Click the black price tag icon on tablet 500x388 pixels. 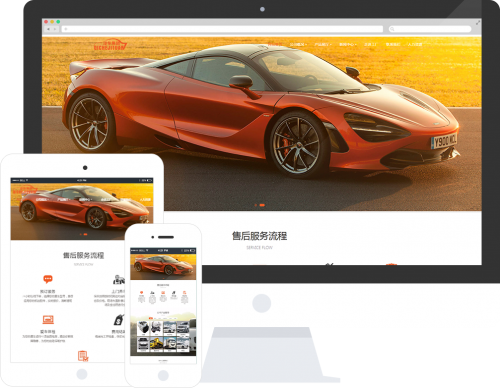tap(119, 320)
